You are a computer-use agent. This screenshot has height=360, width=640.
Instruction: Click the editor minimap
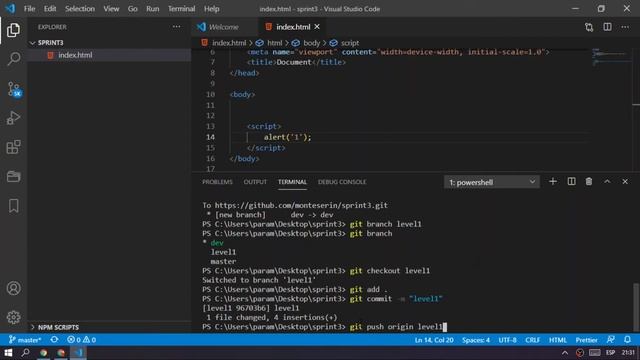click(x=611, y=57)
